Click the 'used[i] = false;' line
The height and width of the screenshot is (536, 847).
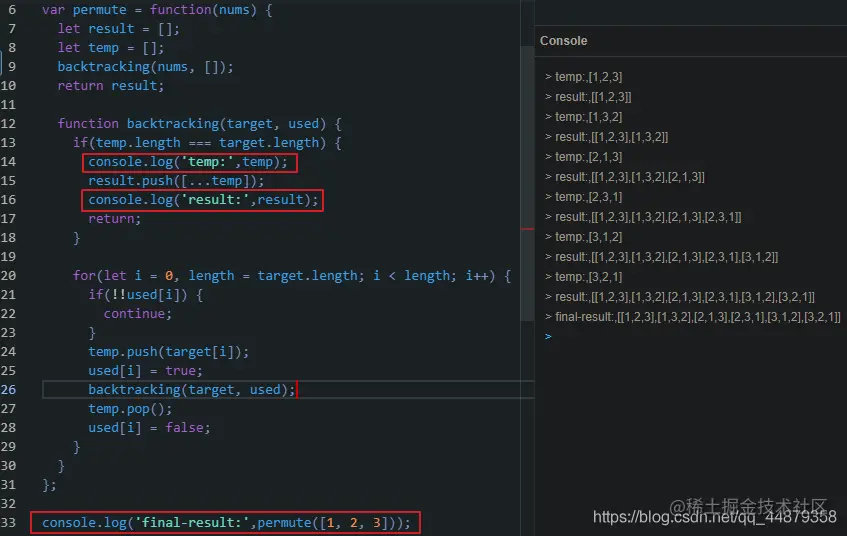tap(149, 427)
